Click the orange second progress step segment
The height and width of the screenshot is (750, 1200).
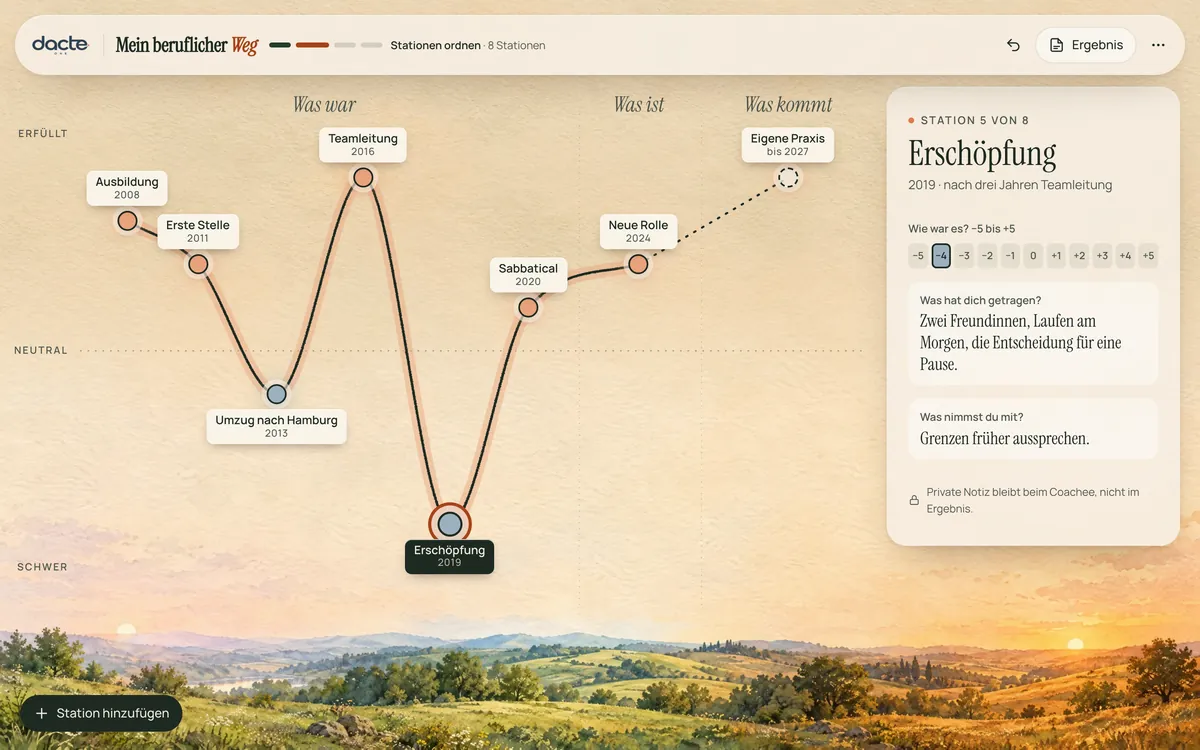(312, 45)
